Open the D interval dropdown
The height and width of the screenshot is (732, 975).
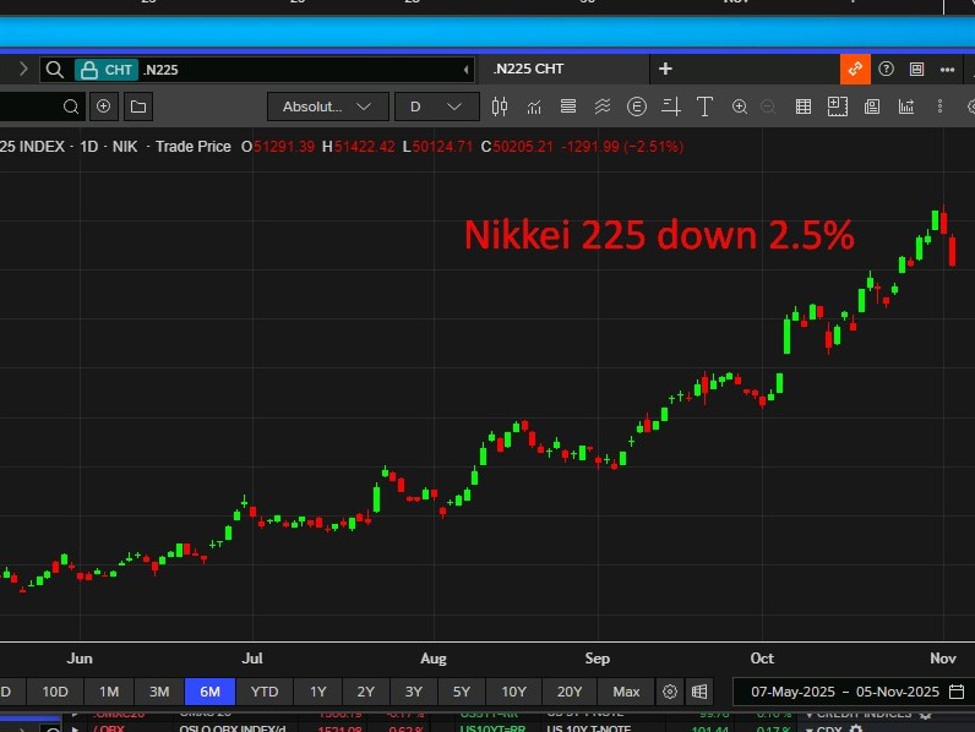click(435, 107)
